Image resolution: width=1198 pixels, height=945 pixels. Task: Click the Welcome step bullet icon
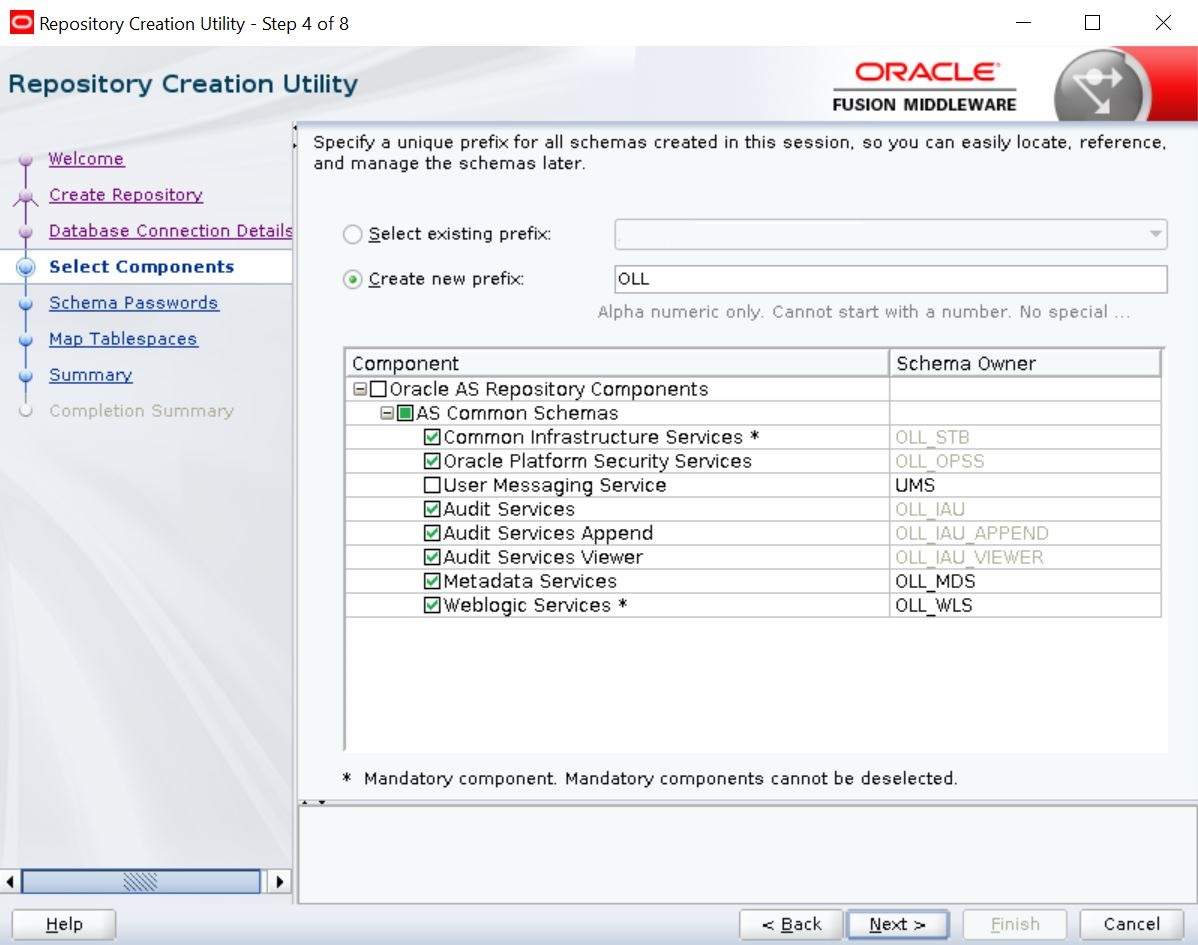click(27, 160)
